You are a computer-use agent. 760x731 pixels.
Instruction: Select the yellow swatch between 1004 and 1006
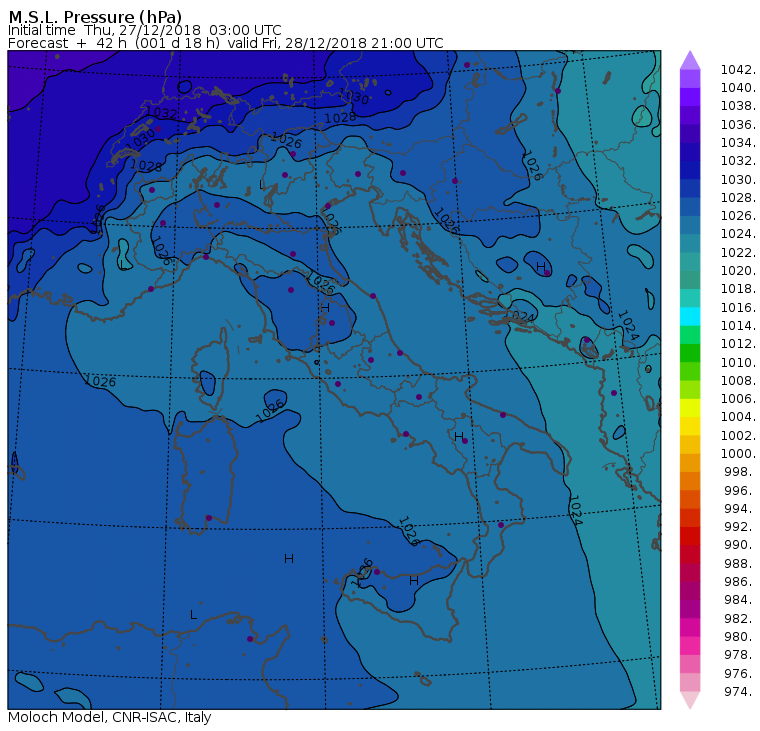690,408
